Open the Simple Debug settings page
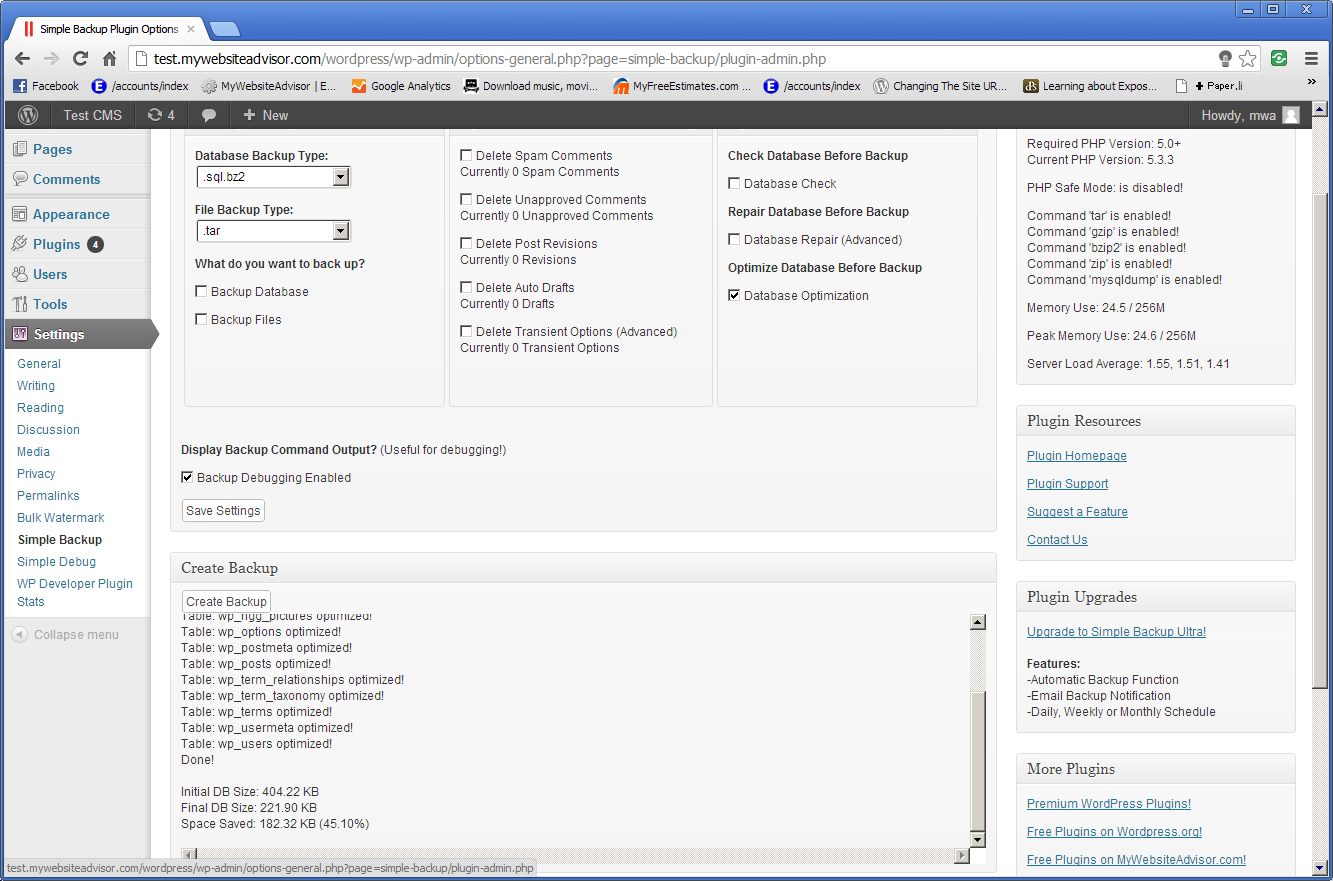The width and height of the screenshot is (1333, 881). tap(57, 562)
